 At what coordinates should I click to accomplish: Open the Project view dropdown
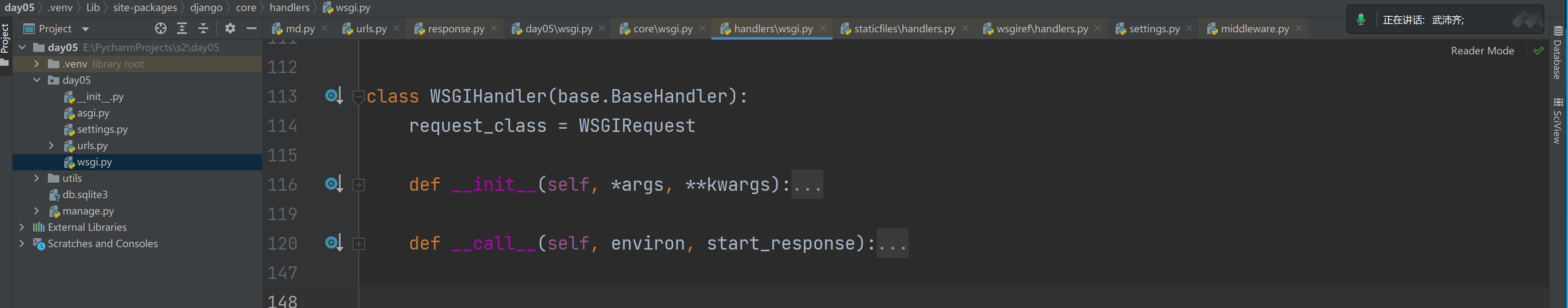coord(85,29)
